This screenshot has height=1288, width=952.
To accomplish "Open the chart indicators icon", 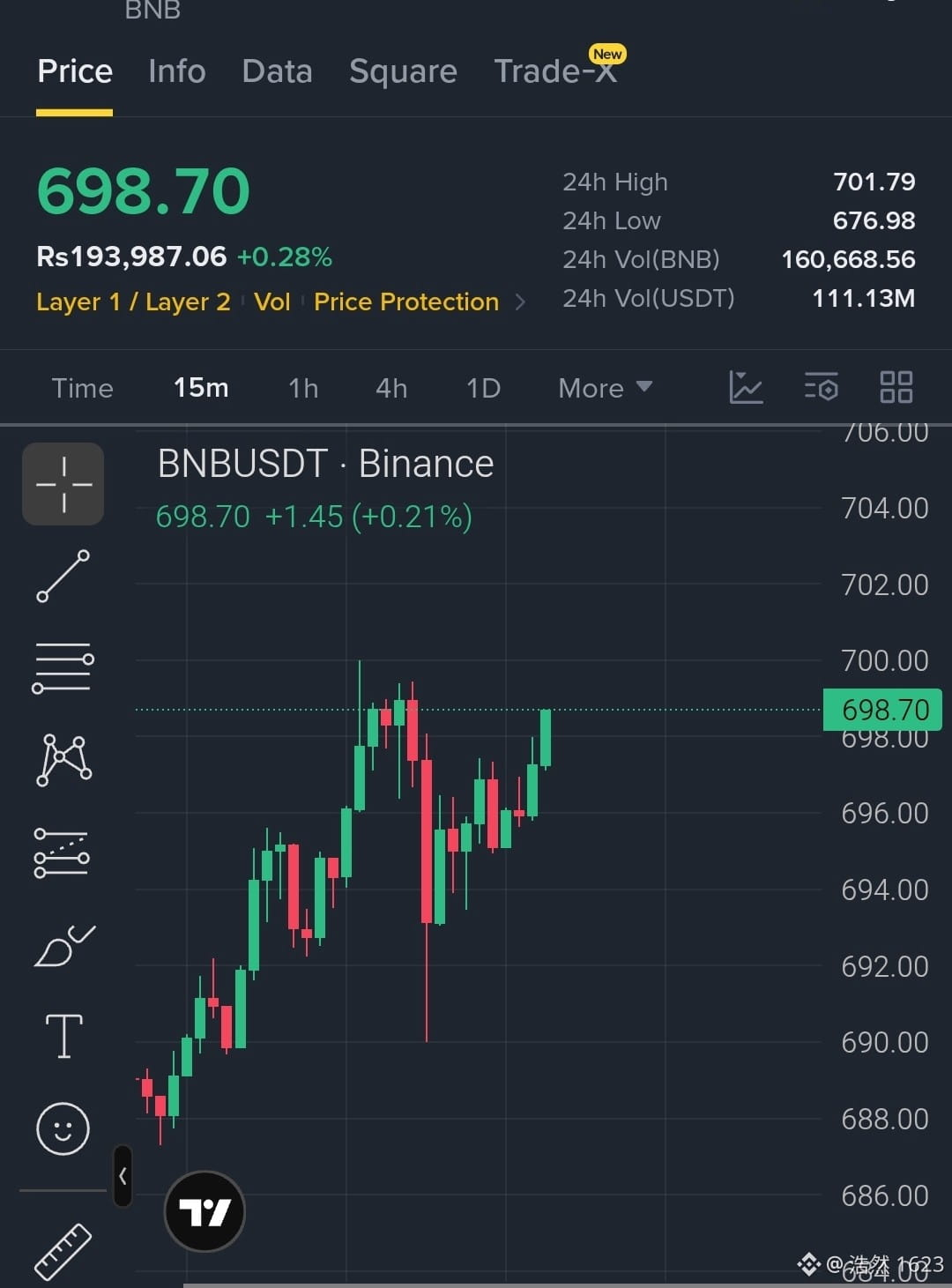I will 746,387.
